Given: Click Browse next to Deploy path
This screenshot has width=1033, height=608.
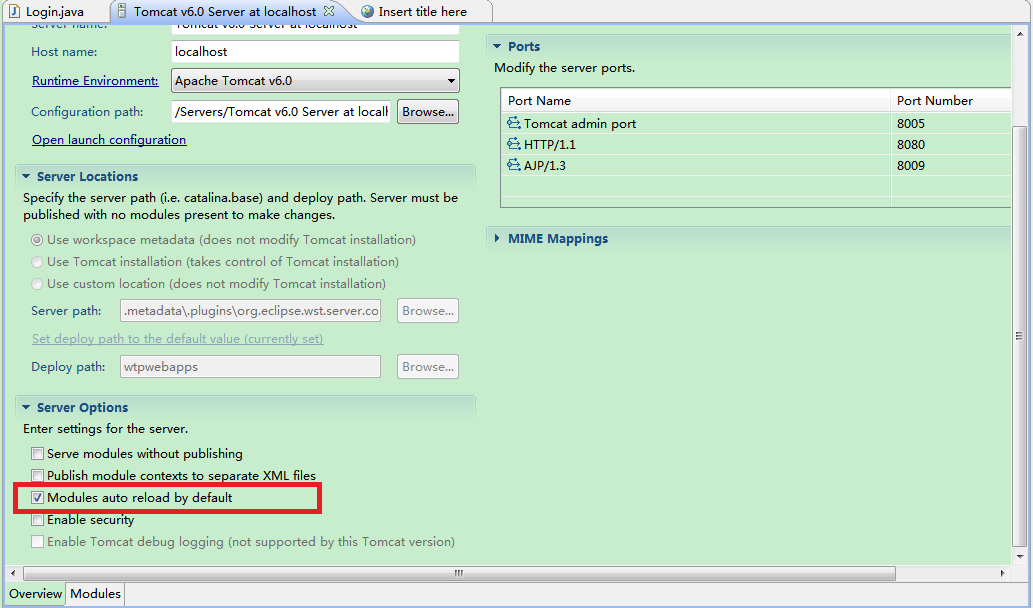Looking at the screenshot, I should tap(428, 367).
